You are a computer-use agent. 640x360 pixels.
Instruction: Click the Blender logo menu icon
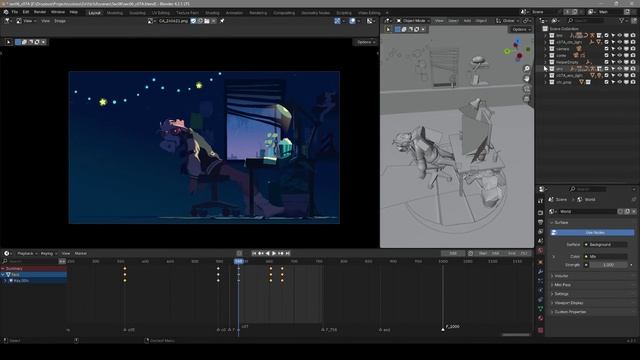(6, 12)
